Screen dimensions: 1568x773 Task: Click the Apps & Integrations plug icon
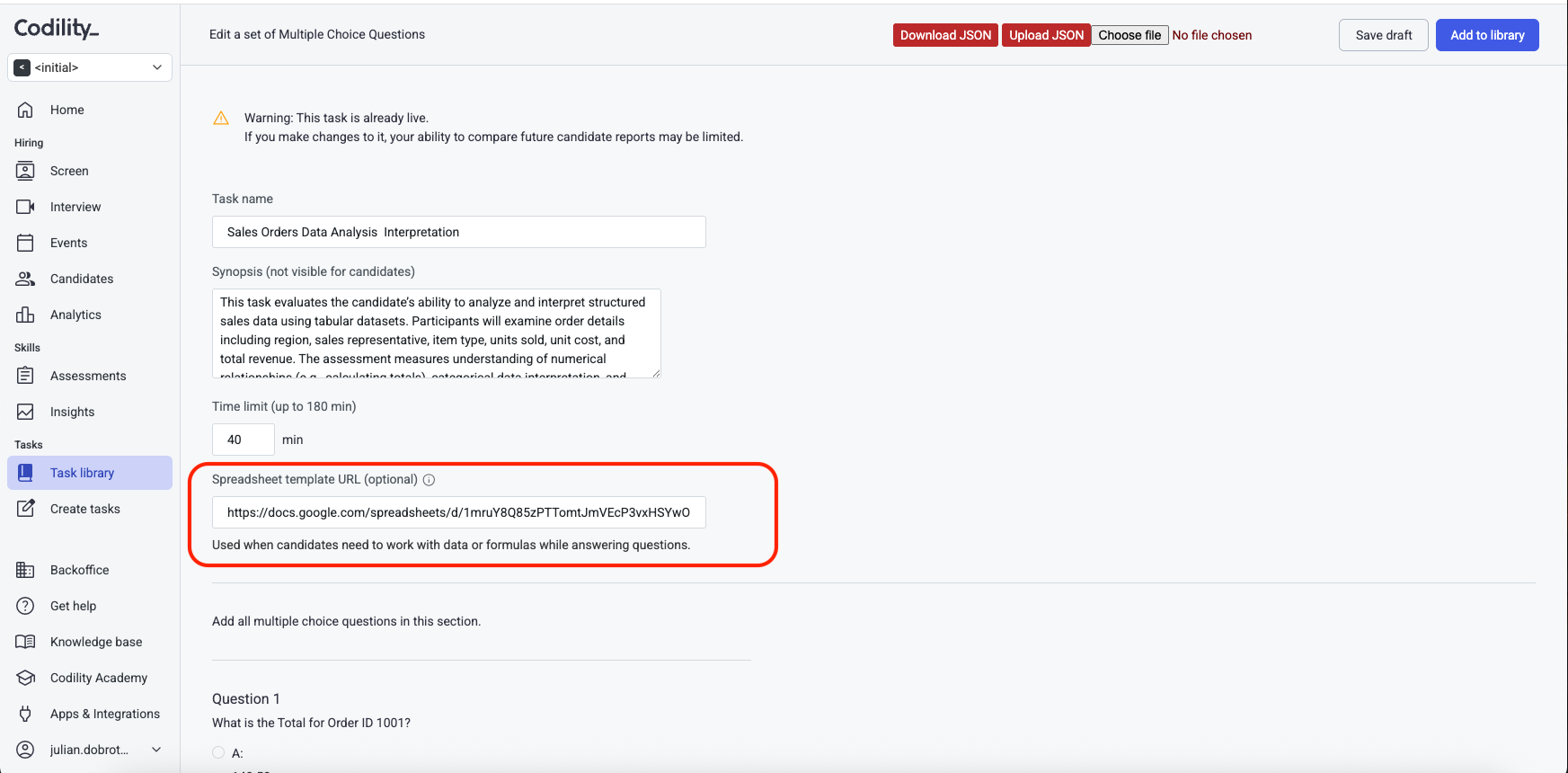coord(25,714)
